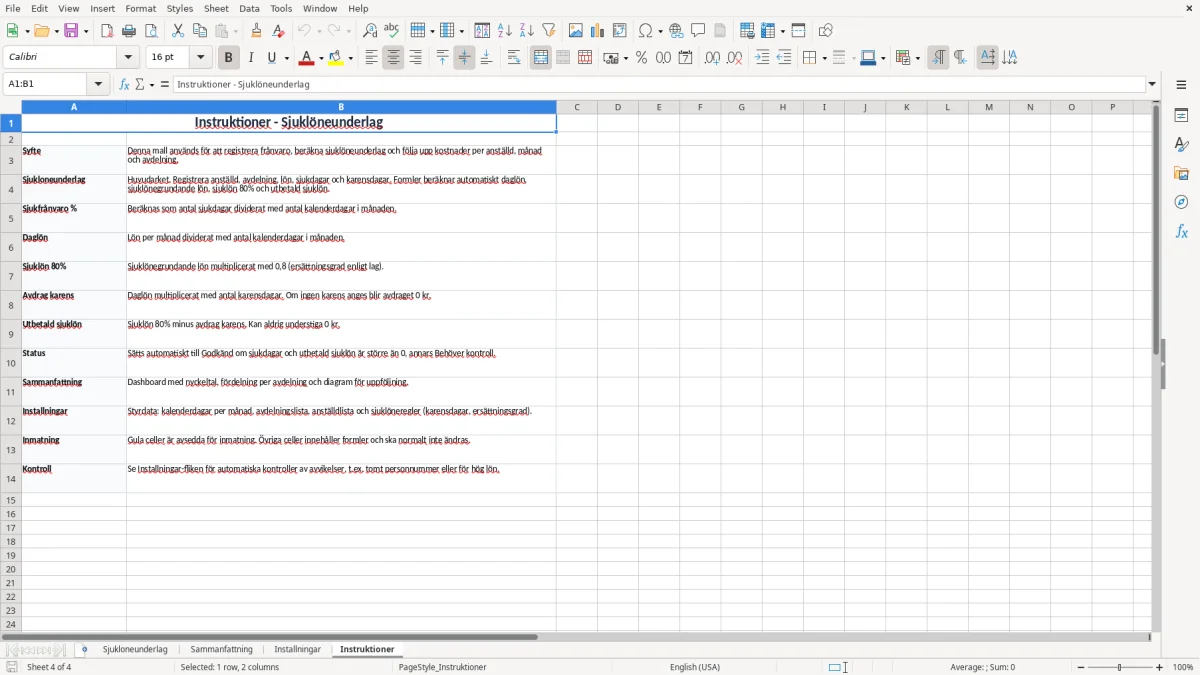This screenshot has width=1200, height=675.
Task: Click the Save document icon
Action: 71,31
